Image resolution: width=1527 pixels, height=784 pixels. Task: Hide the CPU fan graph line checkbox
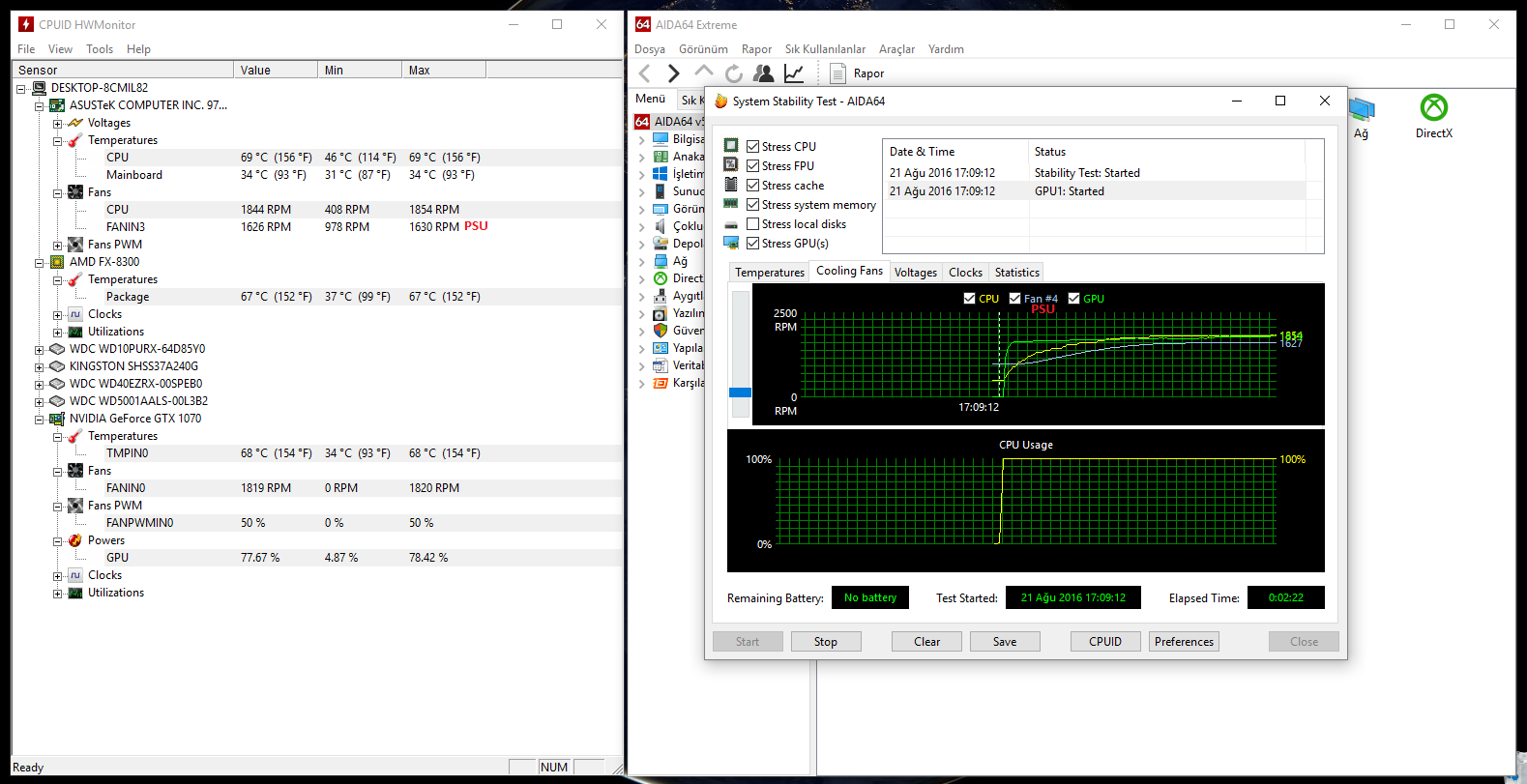tap(969, 298)
